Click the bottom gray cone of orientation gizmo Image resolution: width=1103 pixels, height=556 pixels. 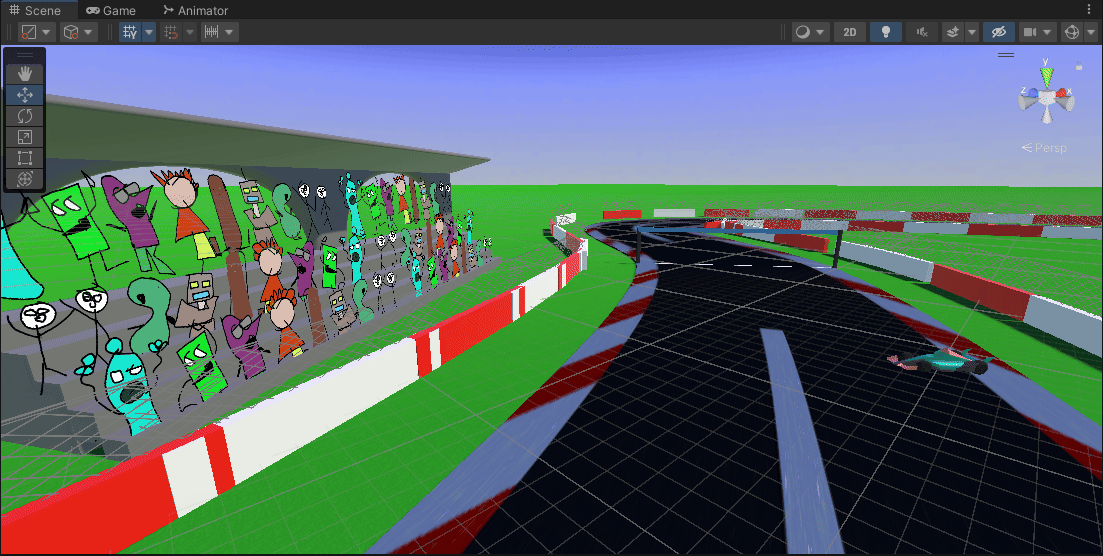pos(1047,115)
